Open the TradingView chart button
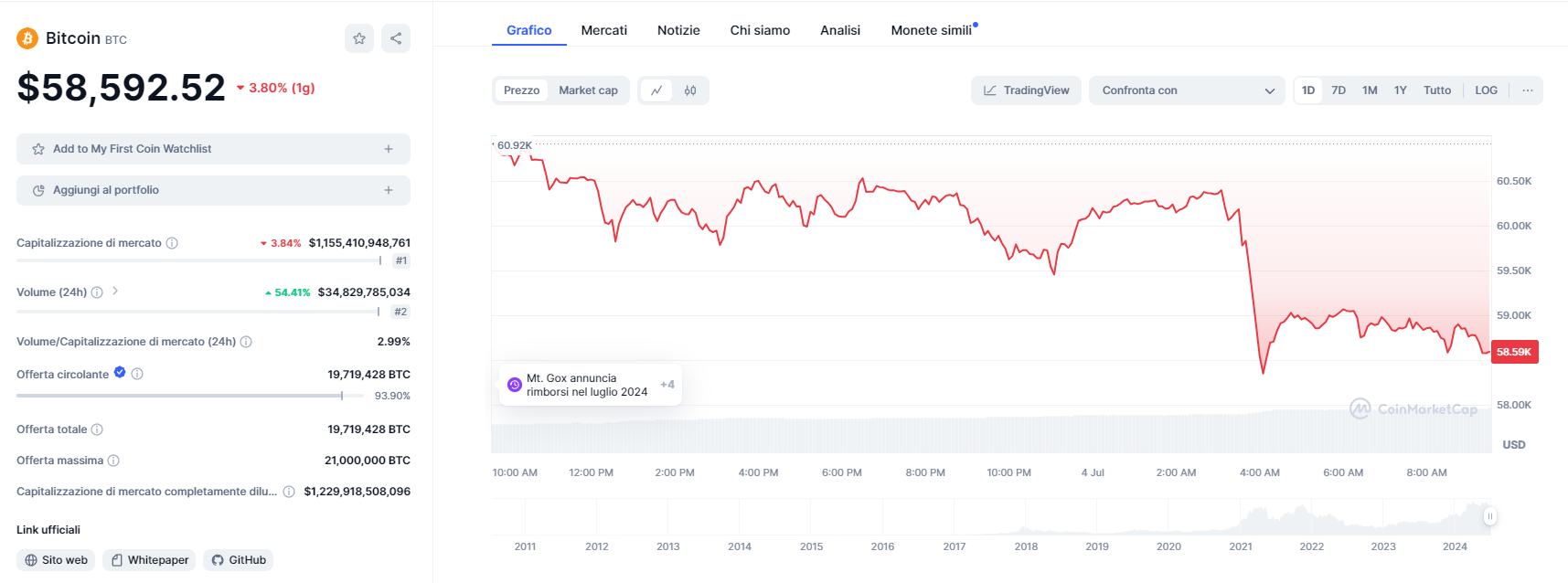The width and height of the screenshot is (1568, 583). 1026,90
